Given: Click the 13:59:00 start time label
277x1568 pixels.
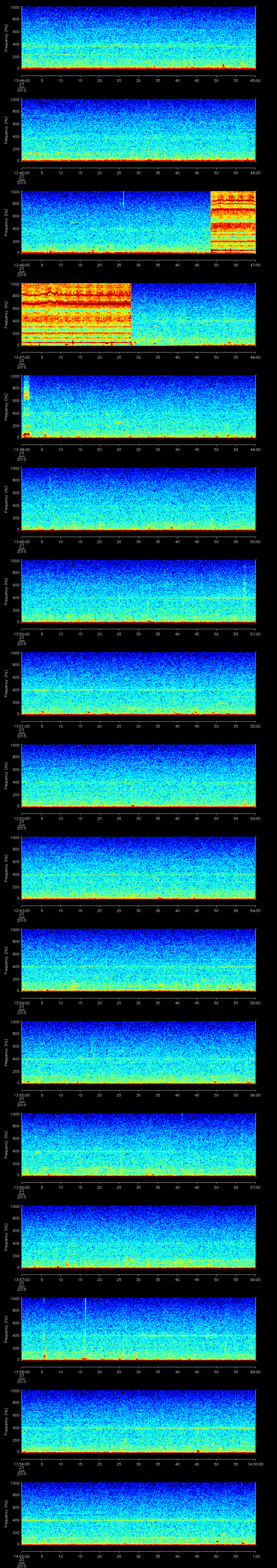Looking at the screenshot, I should coord(21,1464).
